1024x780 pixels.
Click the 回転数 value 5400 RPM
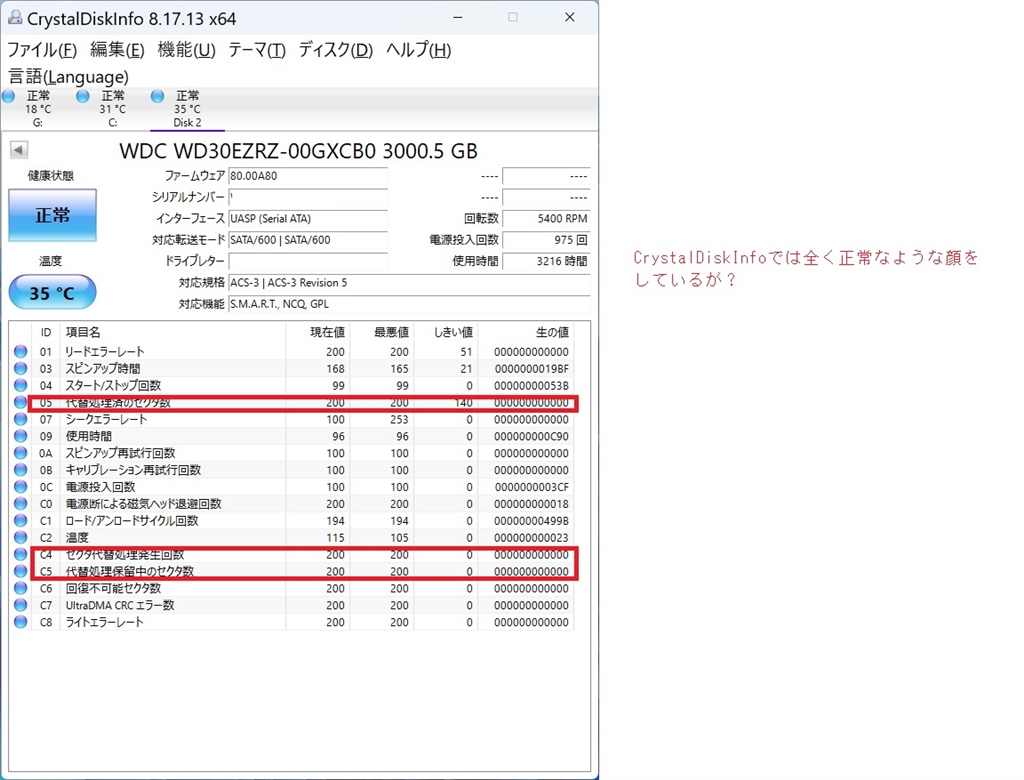click(546, 218)
